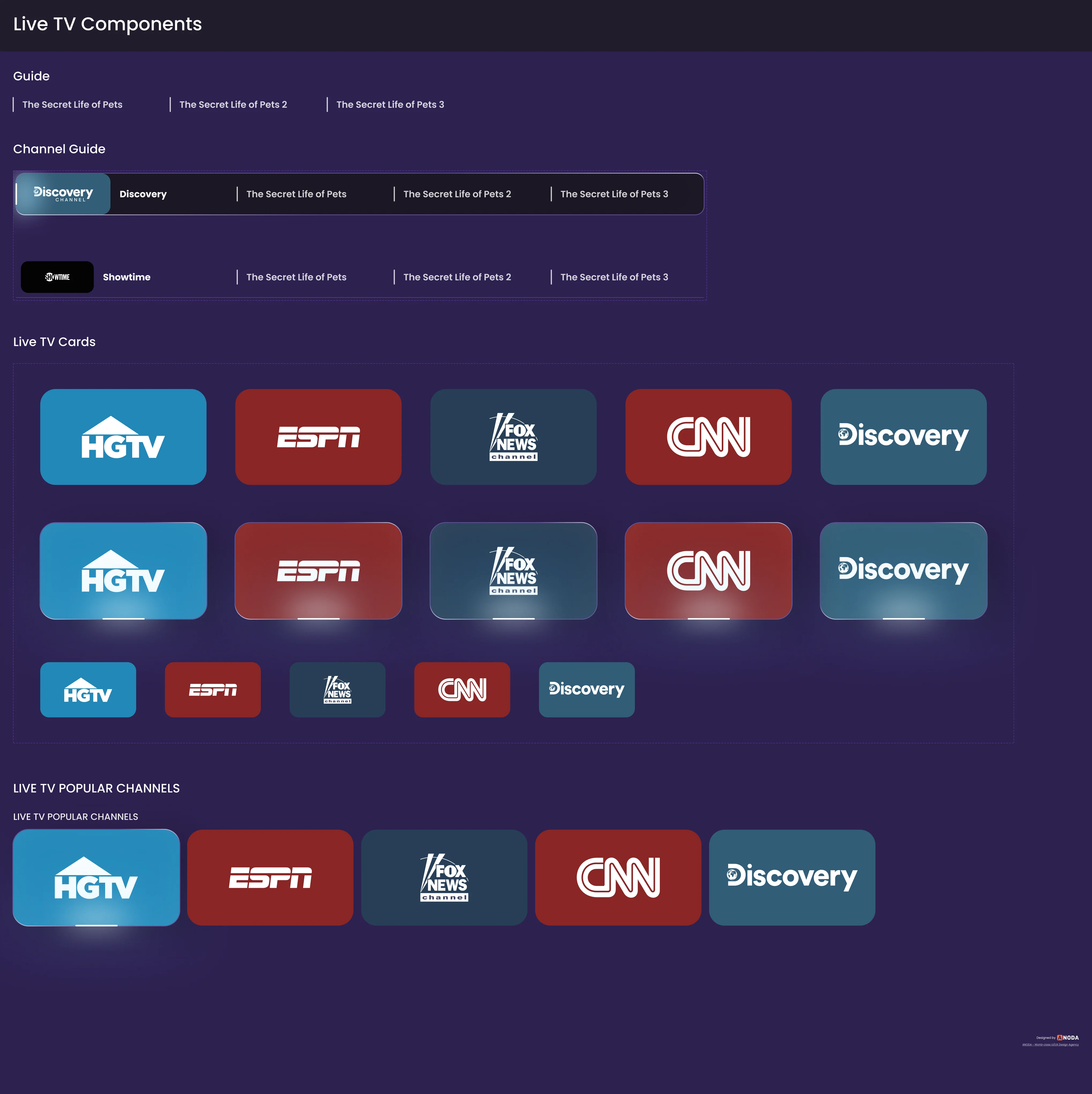Select the focused glowing HGTV card in Live TV Cards

[x=123, y=571]
